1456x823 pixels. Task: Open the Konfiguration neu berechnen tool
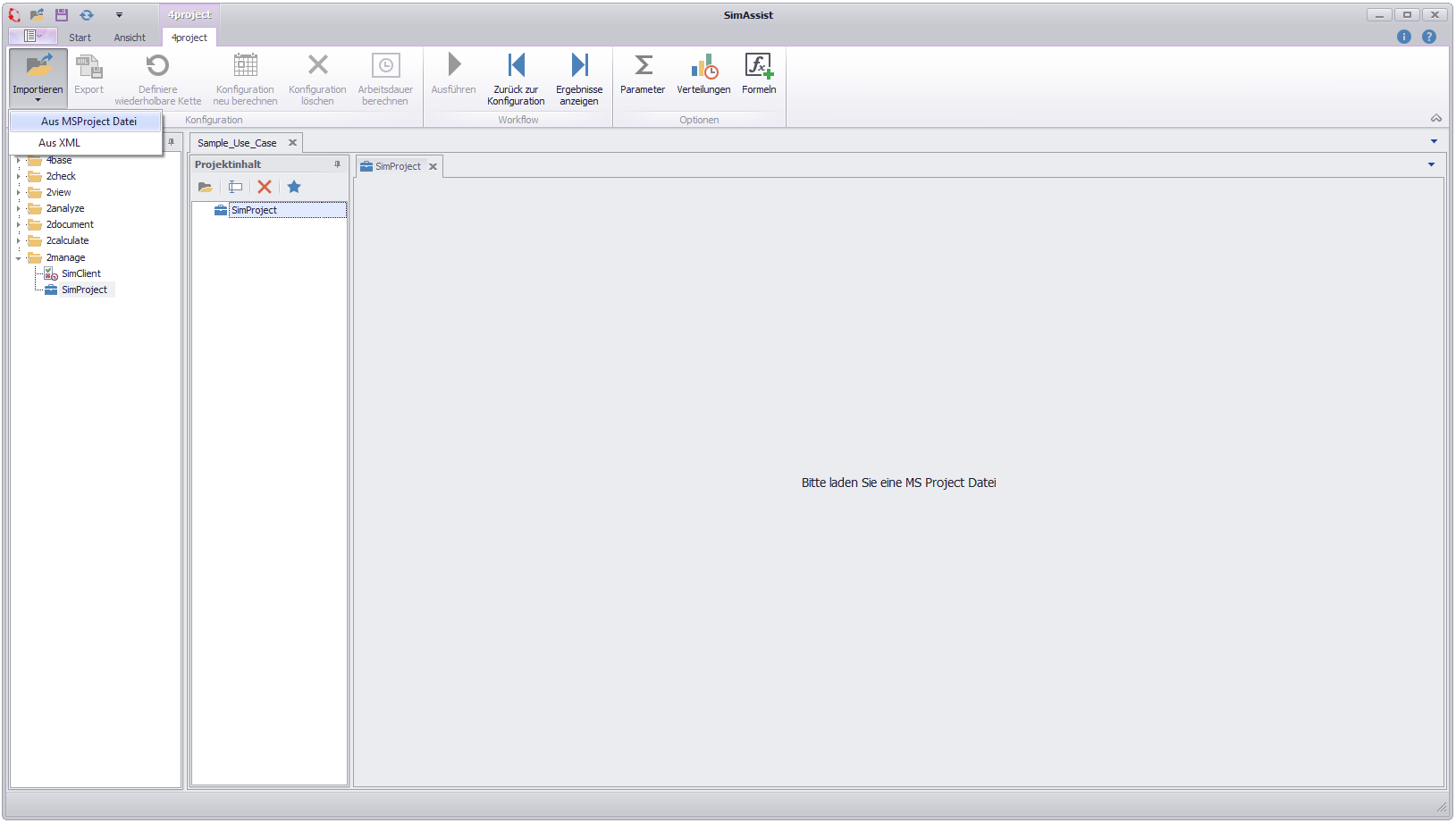(x=245, y=78)
